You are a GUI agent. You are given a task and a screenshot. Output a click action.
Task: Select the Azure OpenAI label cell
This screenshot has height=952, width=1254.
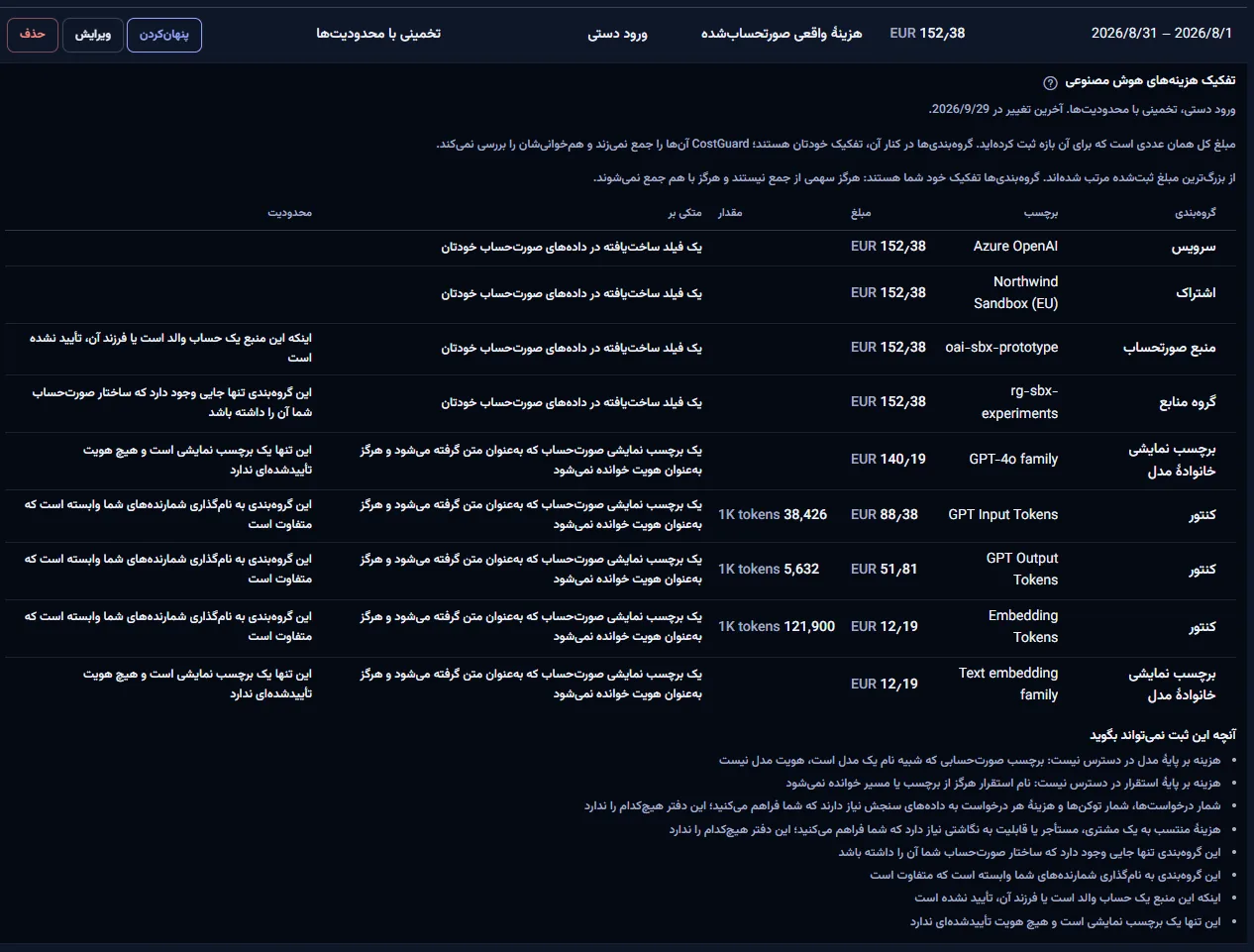pyautogui.click(x=1015, y=247)
